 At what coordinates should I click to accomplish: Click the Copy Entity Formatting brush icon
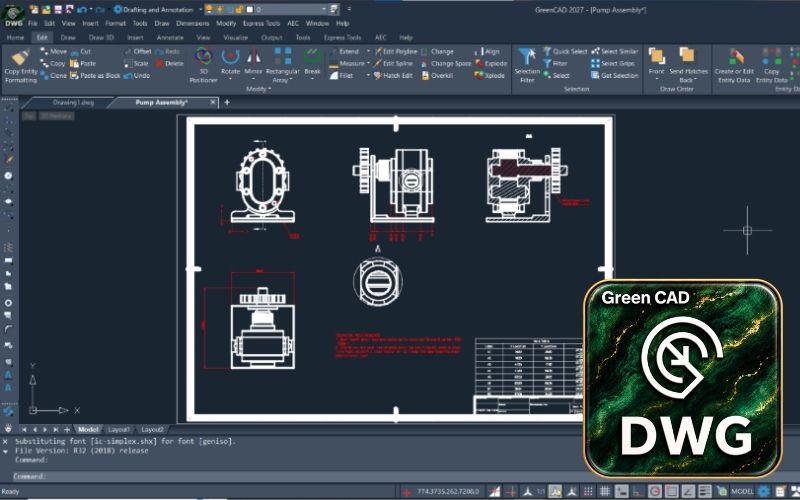pyautogui.click(x=21, y=57)
